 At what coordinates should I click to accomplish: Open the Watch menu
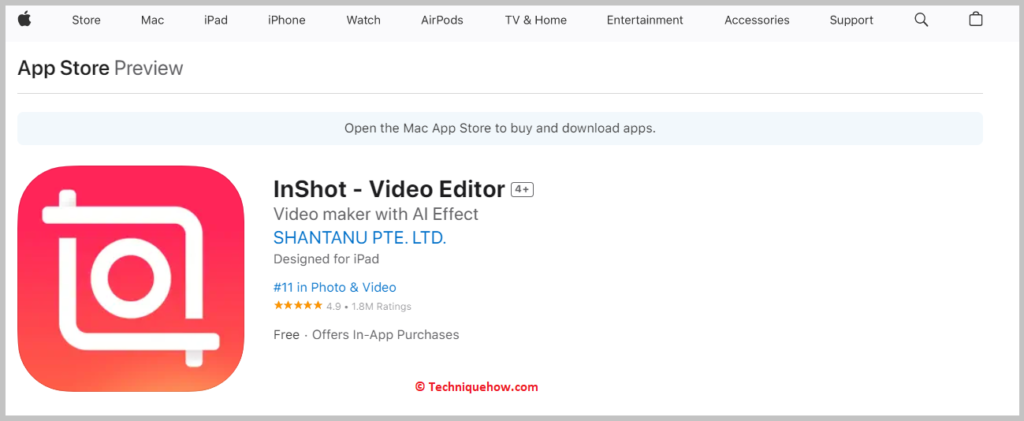[363, 20]
